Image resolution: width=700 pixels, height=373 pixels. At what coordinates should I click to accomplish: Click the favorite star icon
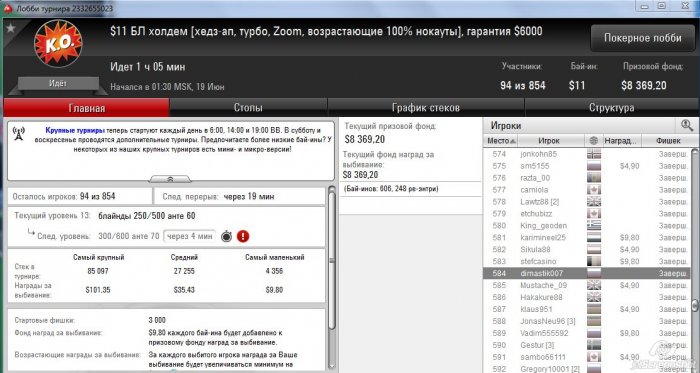point(11,28)
